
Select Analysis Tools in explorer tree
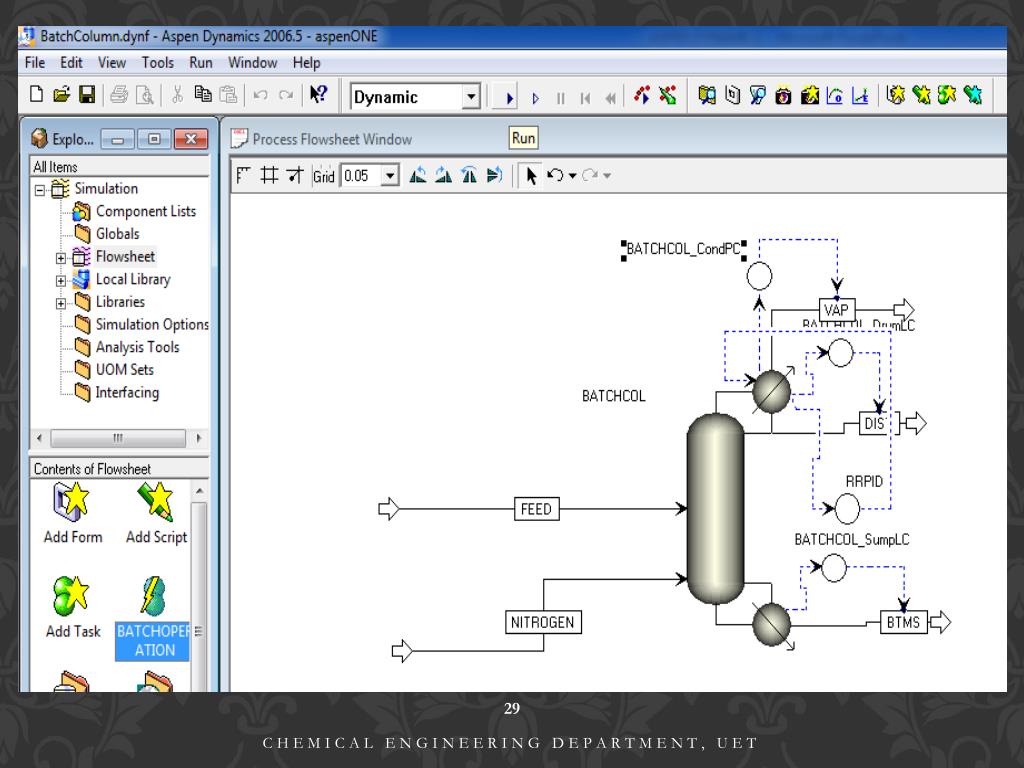click(137, 347)
